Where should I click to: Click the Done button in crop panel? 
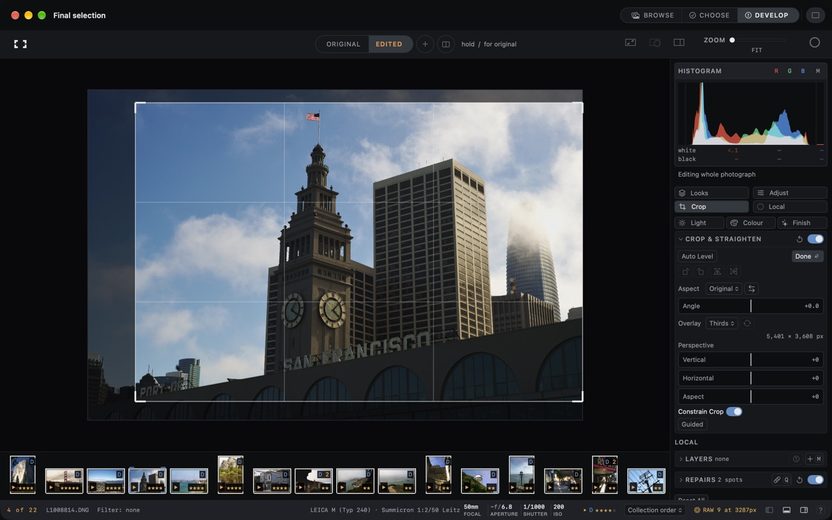(x=807, y=256)
